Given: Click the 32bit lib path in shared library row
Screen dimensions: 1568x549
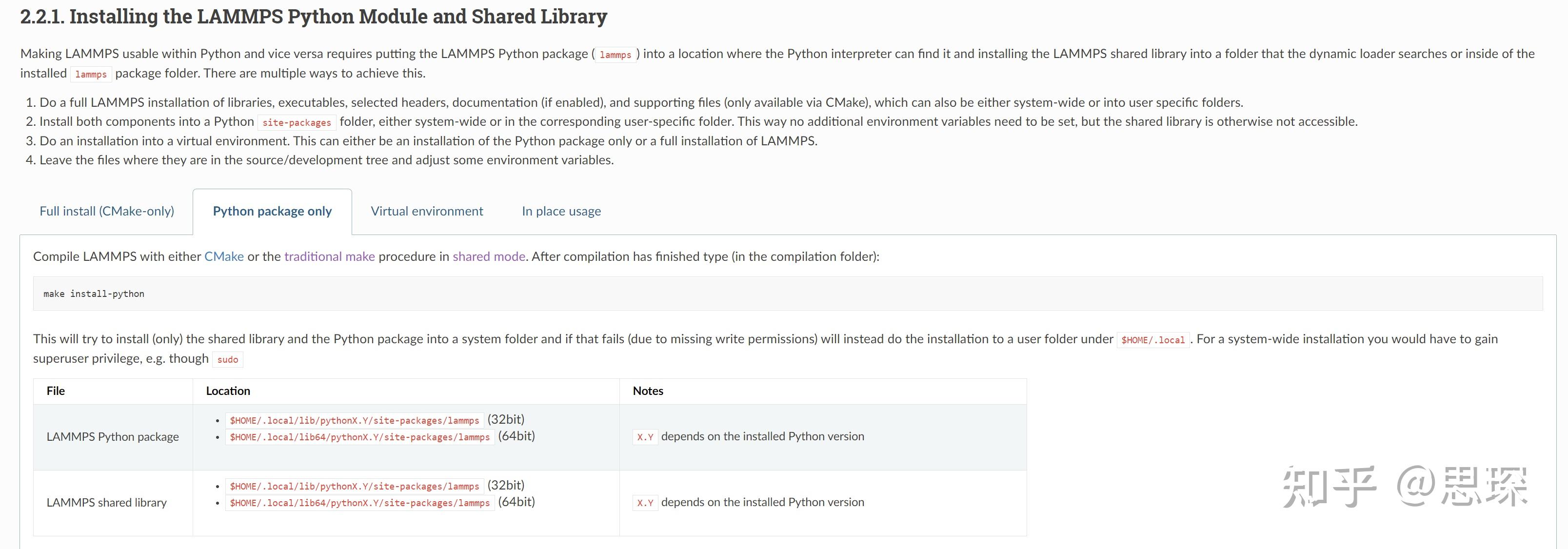Looking at the screenshot, I should tap(354, 486).
